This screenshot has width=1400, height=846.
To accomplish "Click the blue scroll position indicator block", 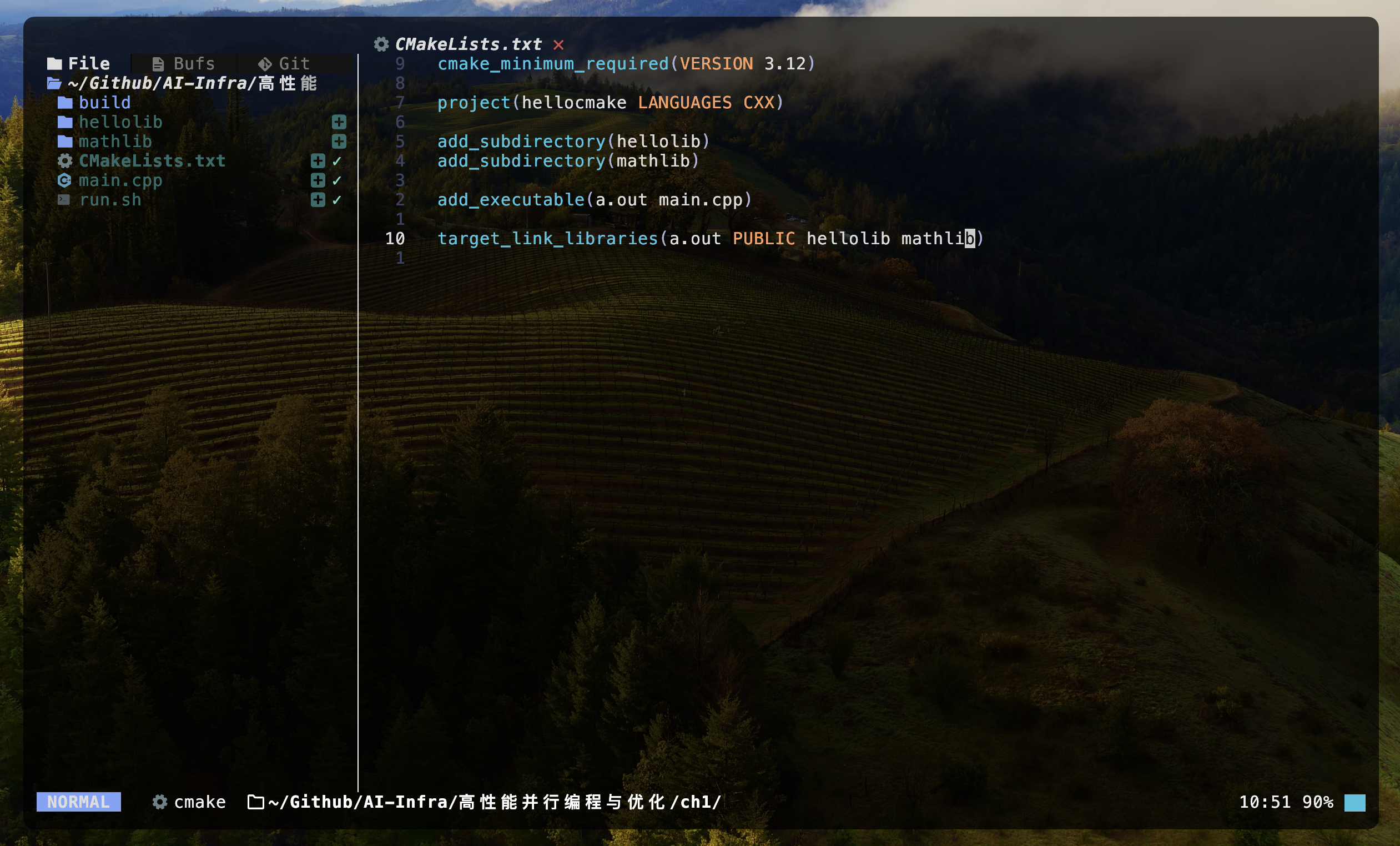I will [1354, 802].
